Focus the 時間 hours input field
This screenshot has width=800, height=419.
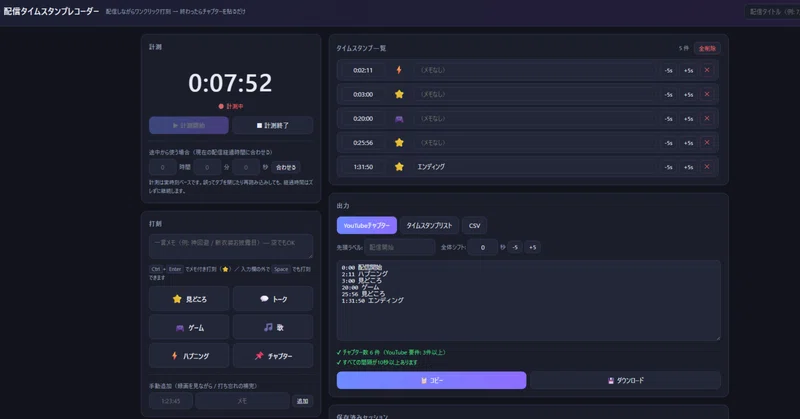point(163,167)
